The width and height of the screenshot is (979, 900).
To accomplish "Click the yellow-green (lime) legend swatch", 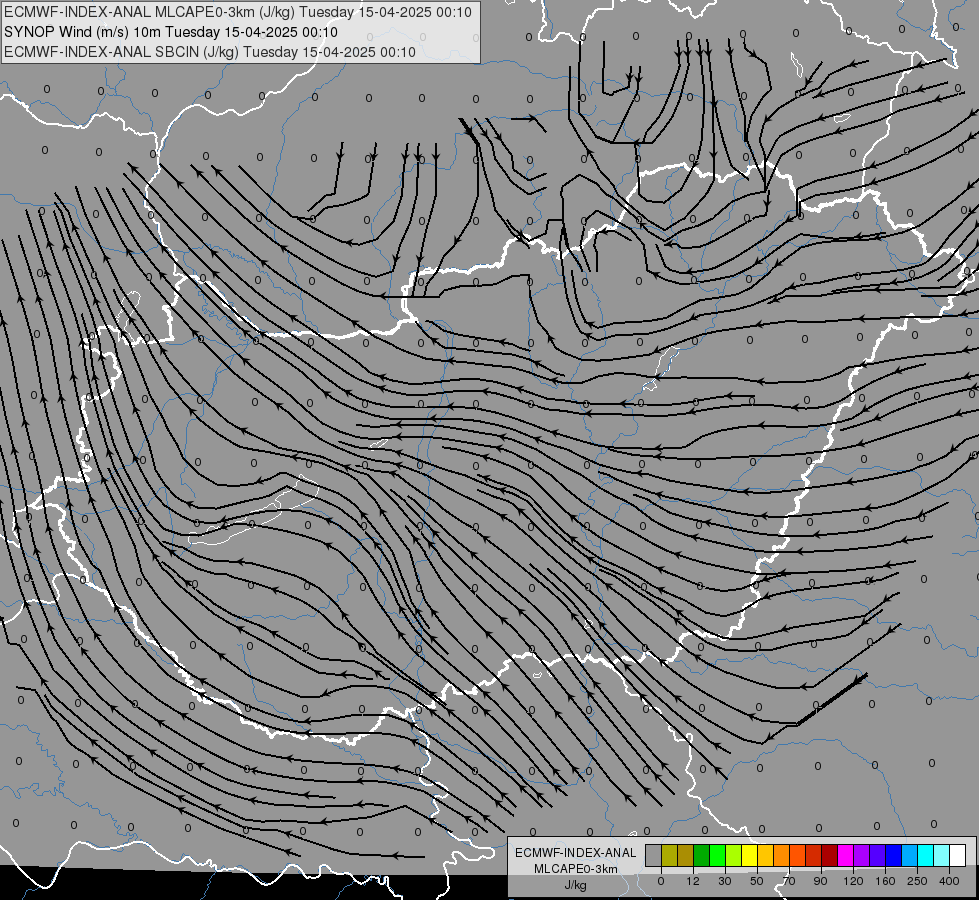I will 734,856.
